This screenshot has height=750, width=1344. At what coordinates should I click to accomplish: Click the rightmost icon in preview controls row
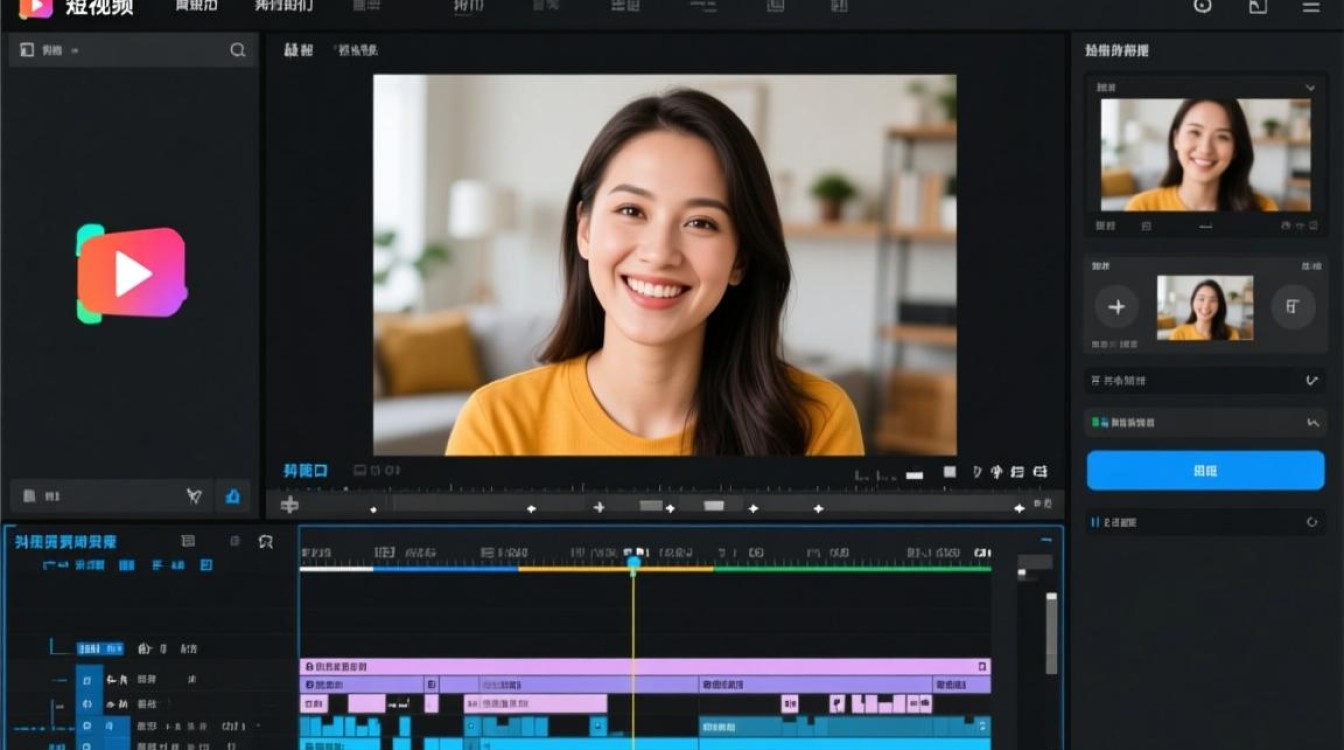point(1040,472)
